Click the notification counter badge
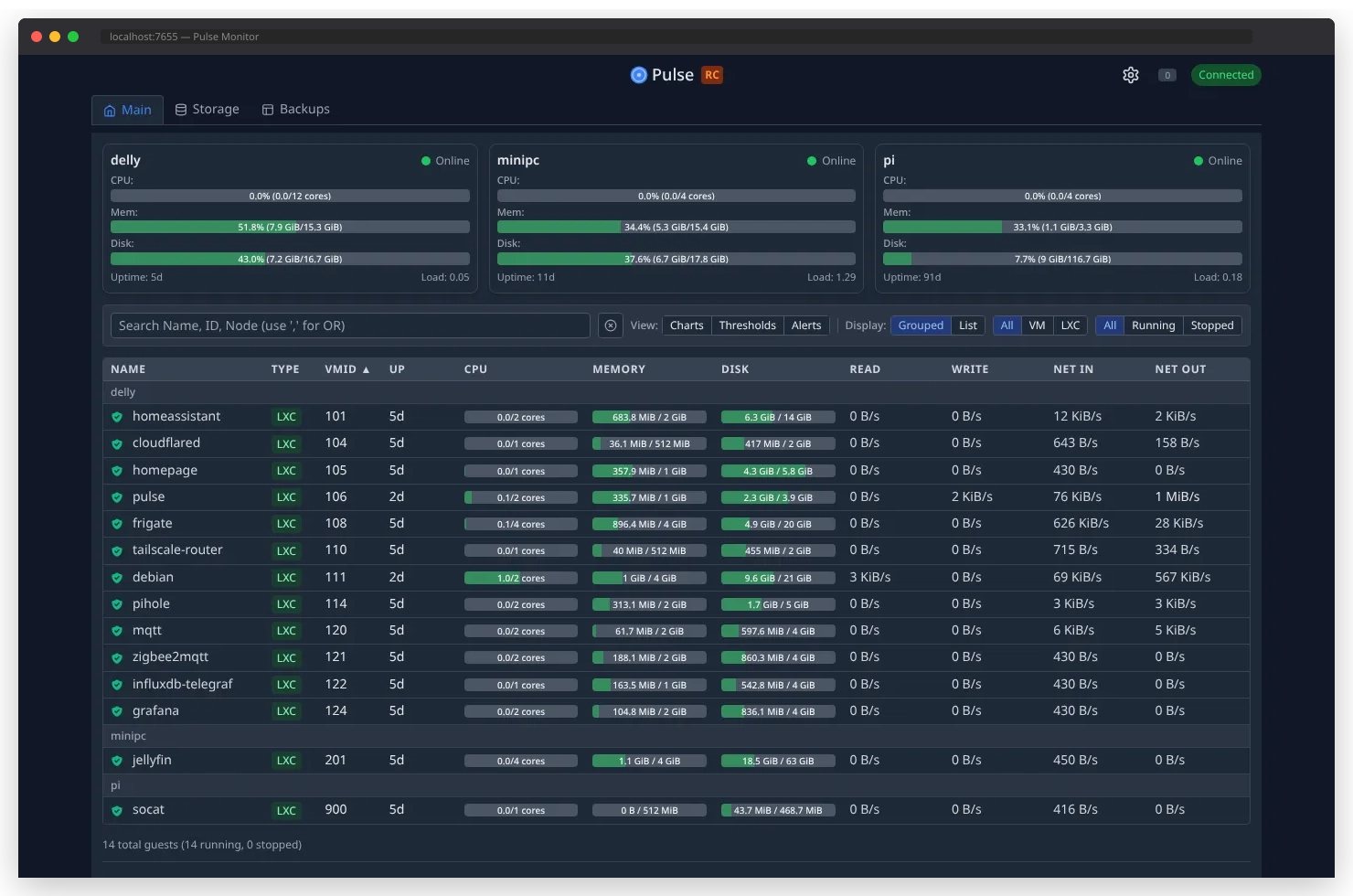 coord(1167,75)
